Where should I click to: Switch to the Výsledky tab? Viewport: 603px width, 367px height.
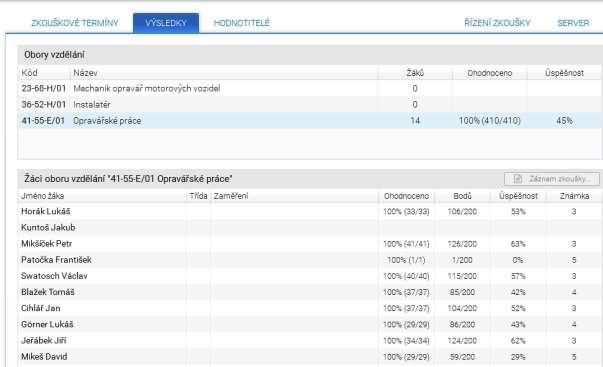pos(166,23)
